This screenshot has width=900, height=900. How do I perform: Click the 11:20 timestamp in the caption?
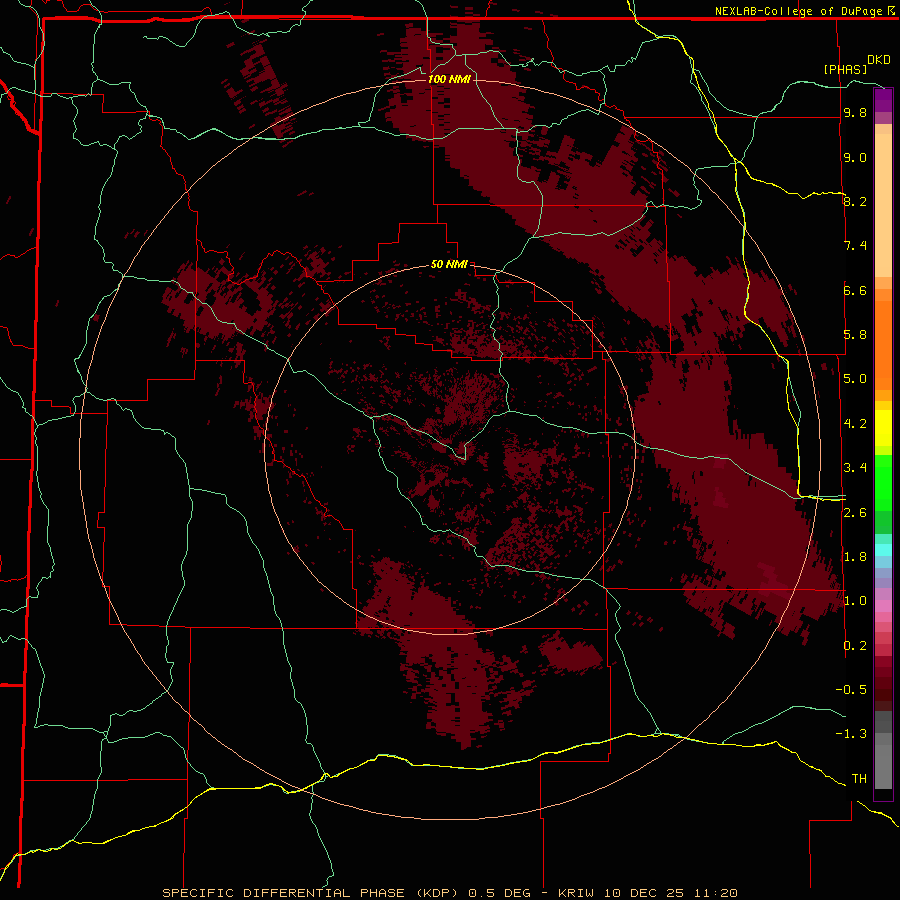[x=714, y=893]
